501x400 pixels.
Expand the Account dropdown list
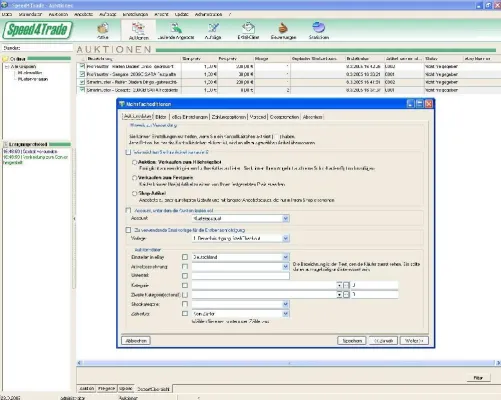click(x=286, y=218)
